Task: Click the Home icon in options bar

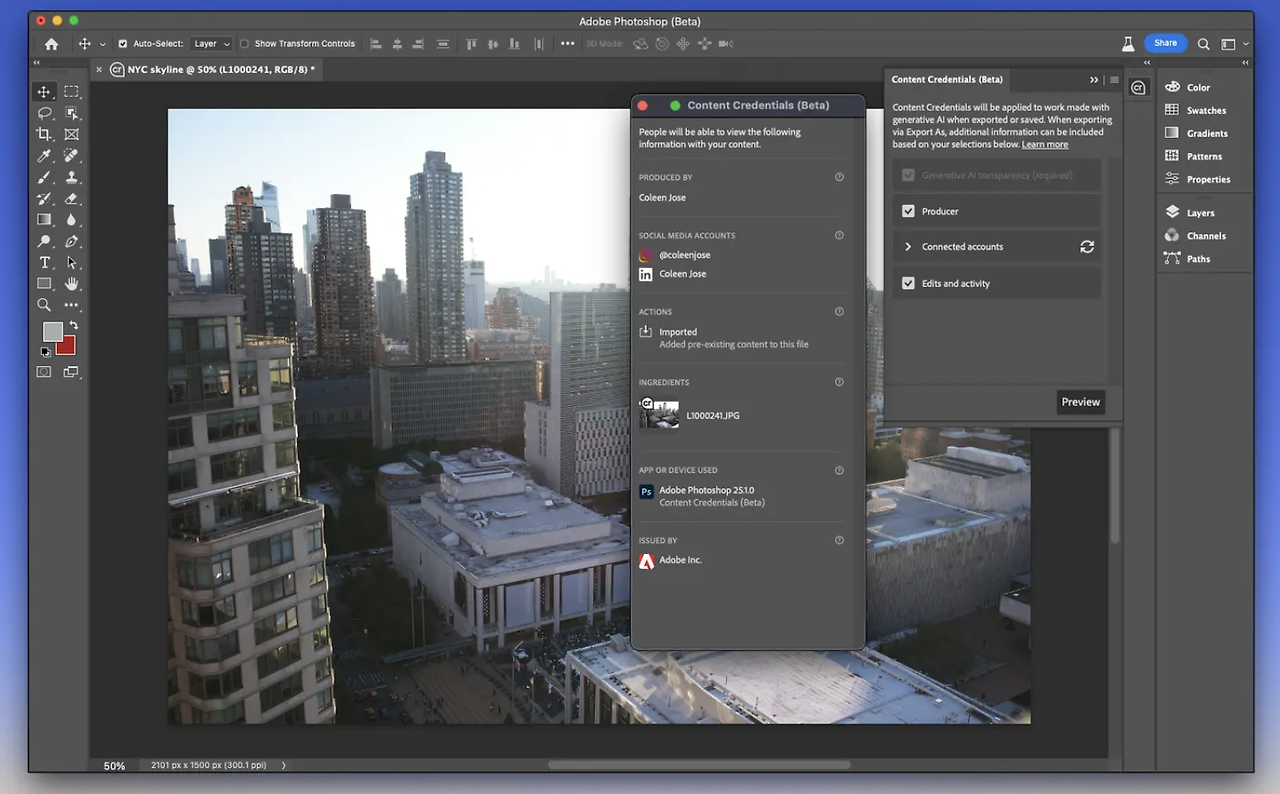Action: coord(51,44)
